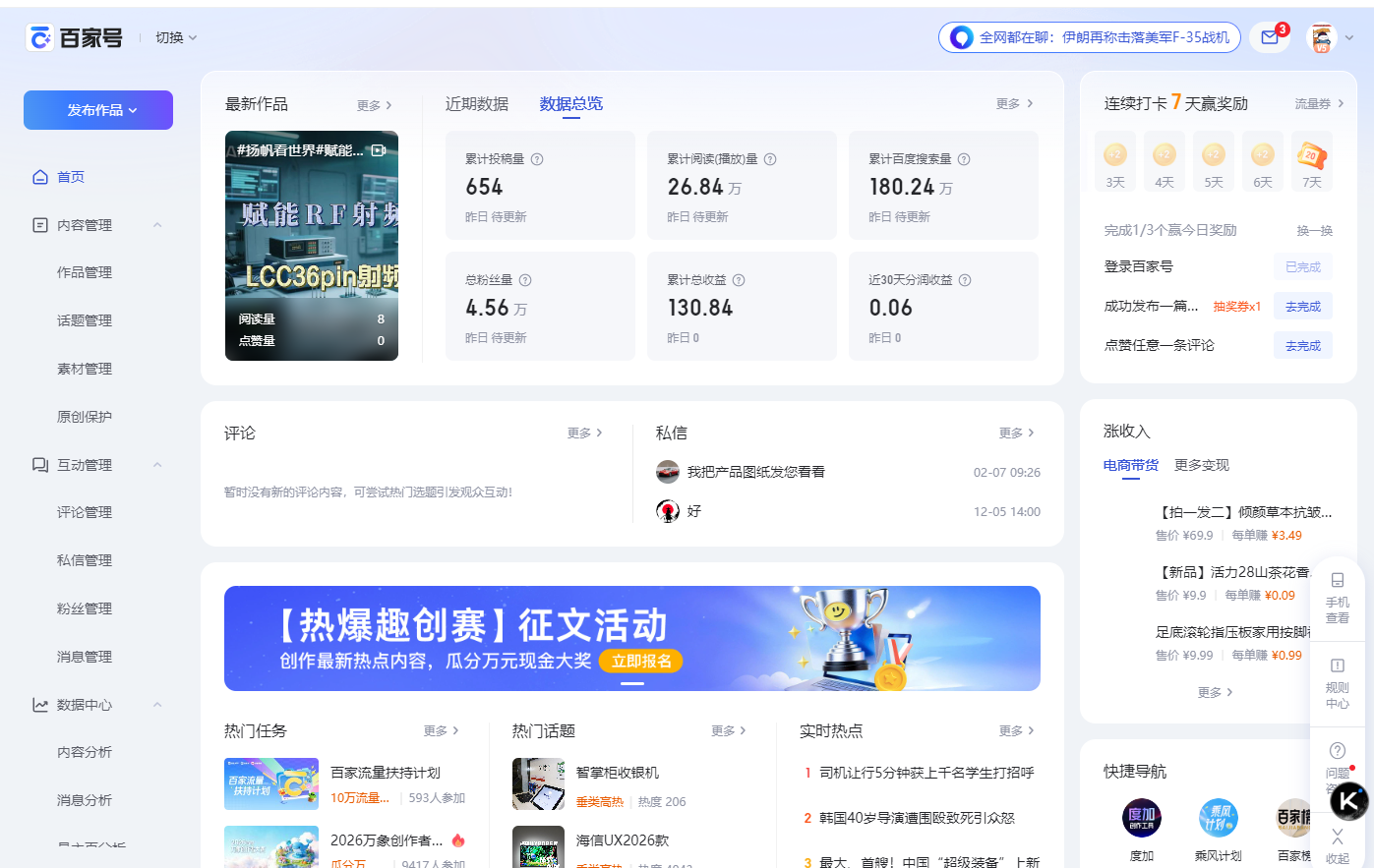Open product 足底滚轮指压板家用按脚
Viewport: 1374px width, 868px height.
click(x=1233, y=632)
